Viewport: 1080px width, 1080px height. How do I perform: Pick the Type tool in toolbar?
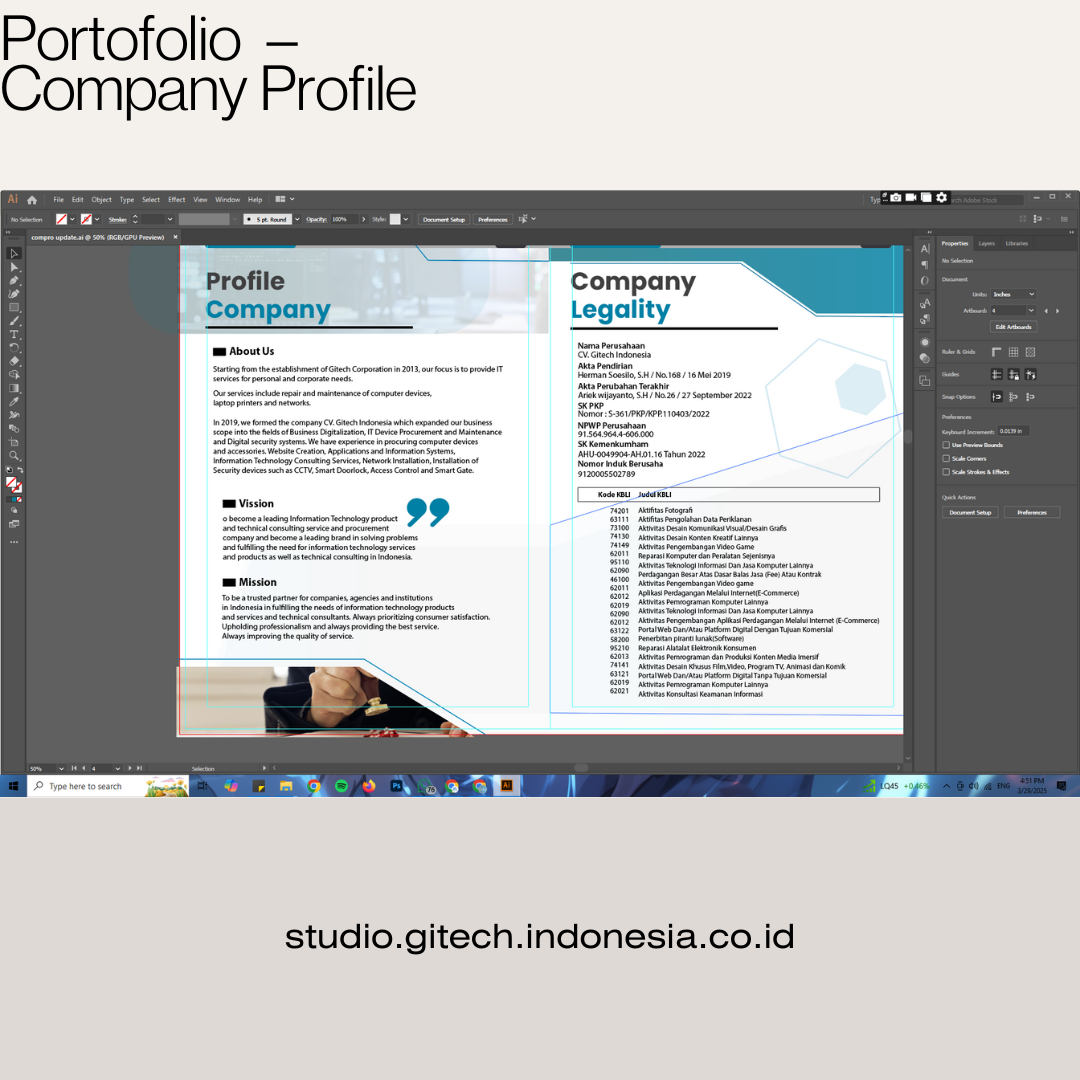click(14, 334)
